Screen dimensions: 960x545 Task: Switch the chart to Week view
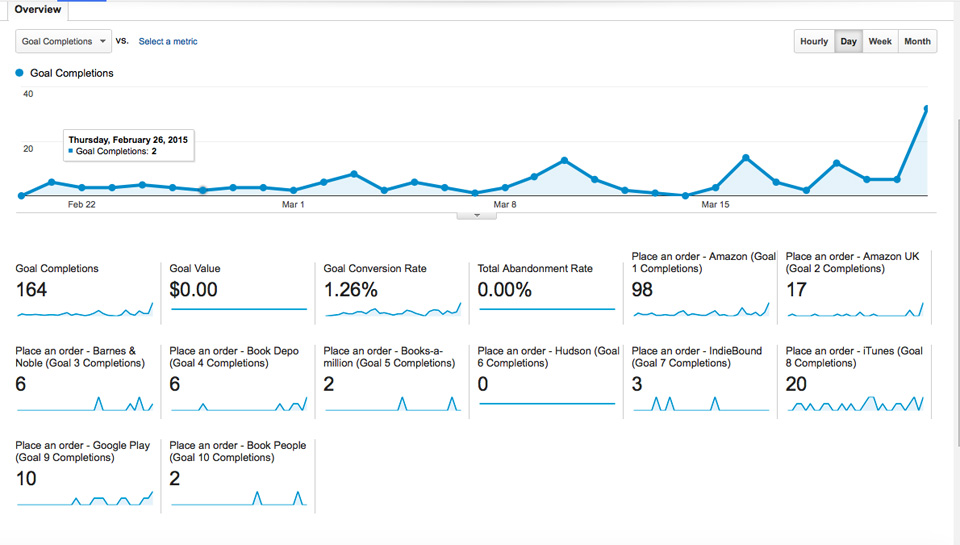(880, 41)
